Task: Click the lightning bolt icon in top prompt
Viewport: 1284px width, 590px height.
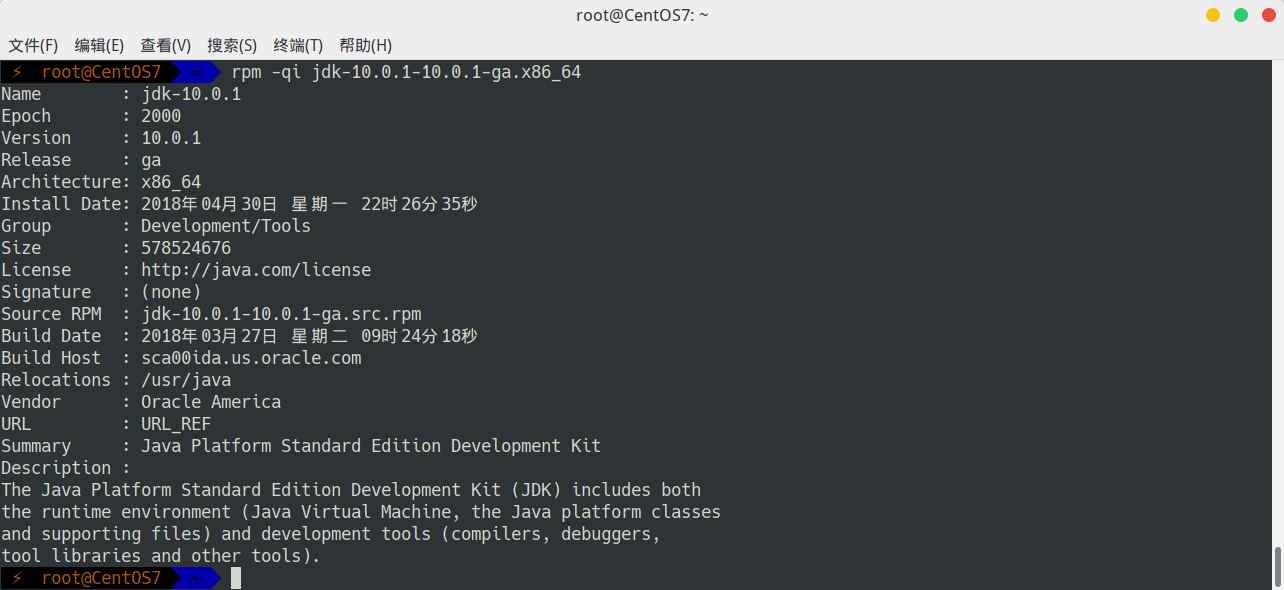Action: (x=16, y=72)
